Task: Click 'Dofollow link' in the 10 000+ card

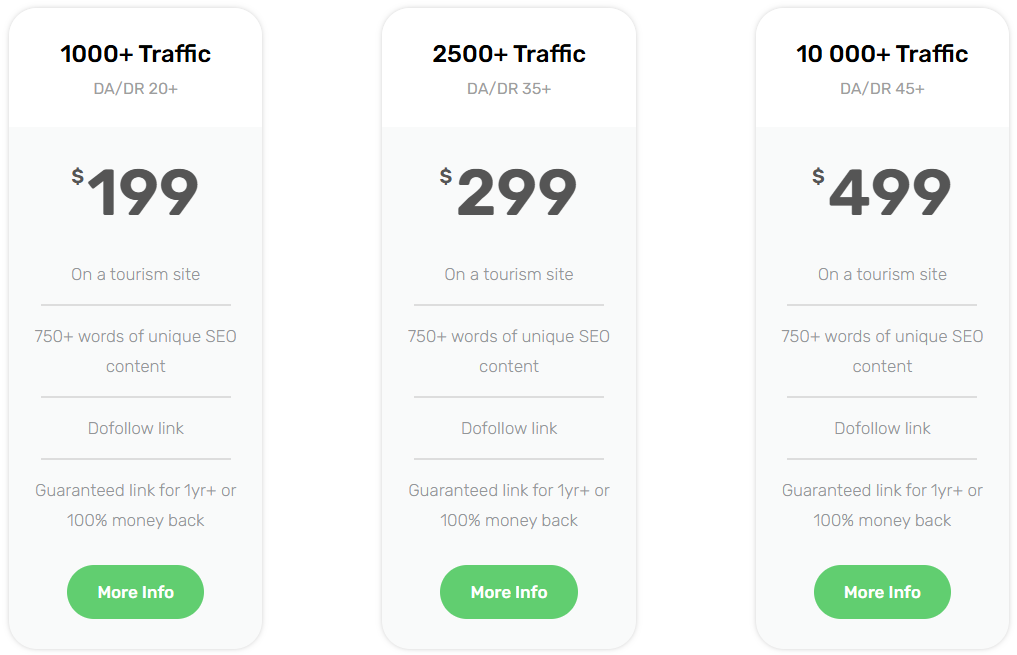Action: (x=882, y=428)
